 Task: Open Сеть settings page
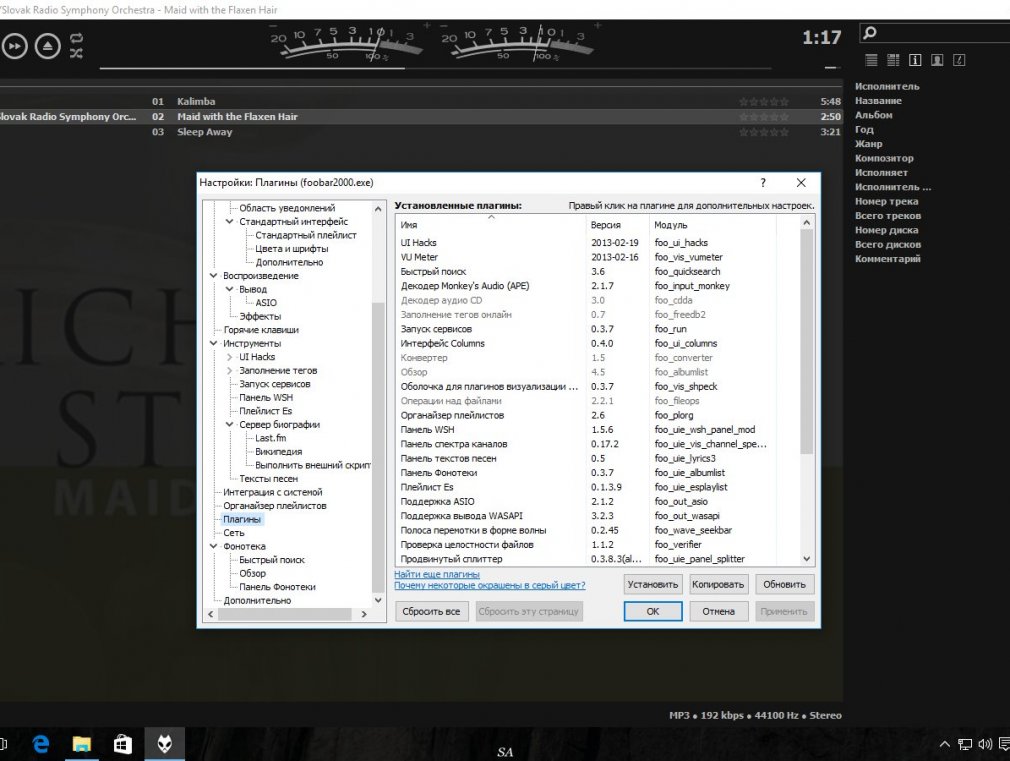pos(234,533)
